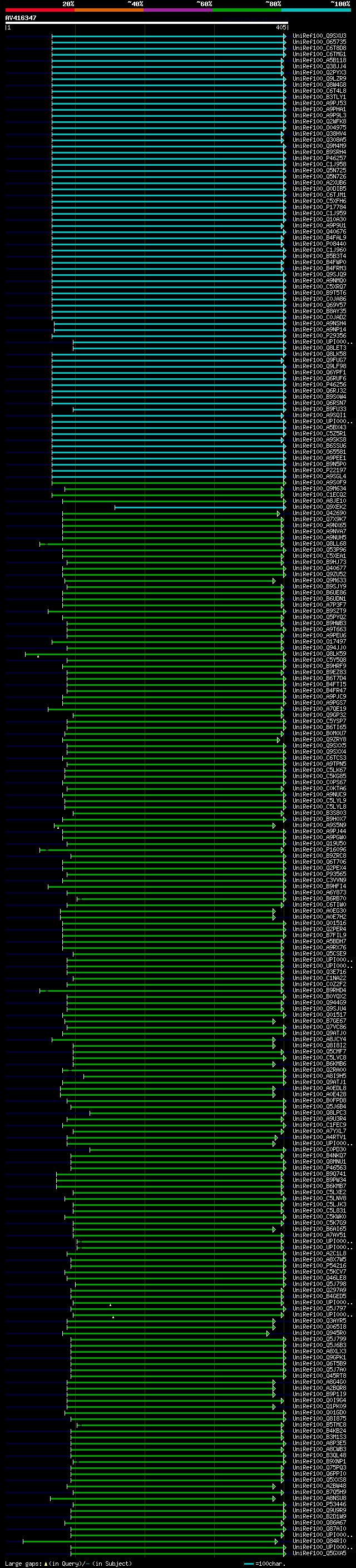Select label UniRef100_B6TI65
This screenshot has width=356, height=1568.
pyautogui.click(x=319, y=728)
